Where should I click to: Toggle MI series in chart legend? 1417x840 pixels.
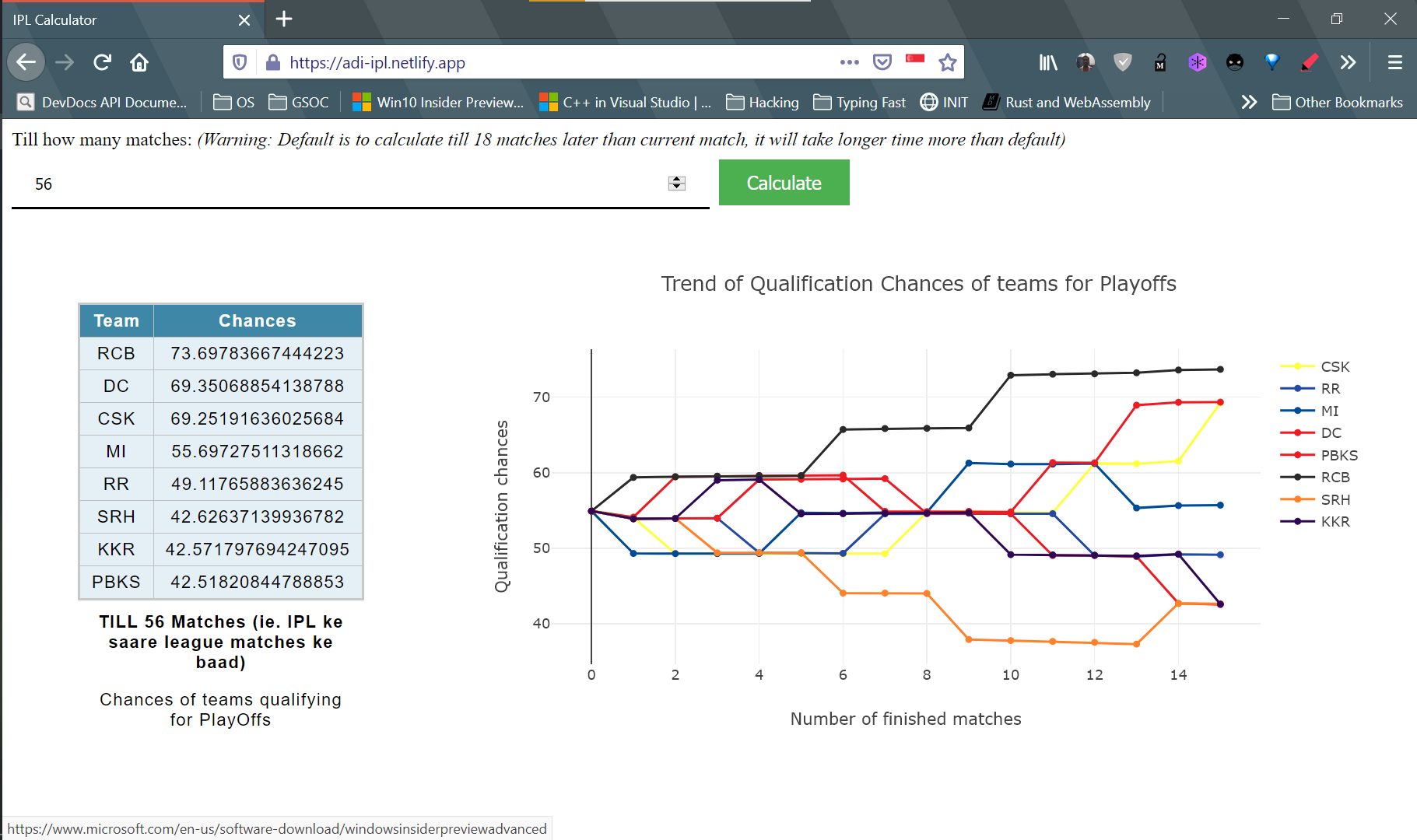click(x=1310, y=411)
